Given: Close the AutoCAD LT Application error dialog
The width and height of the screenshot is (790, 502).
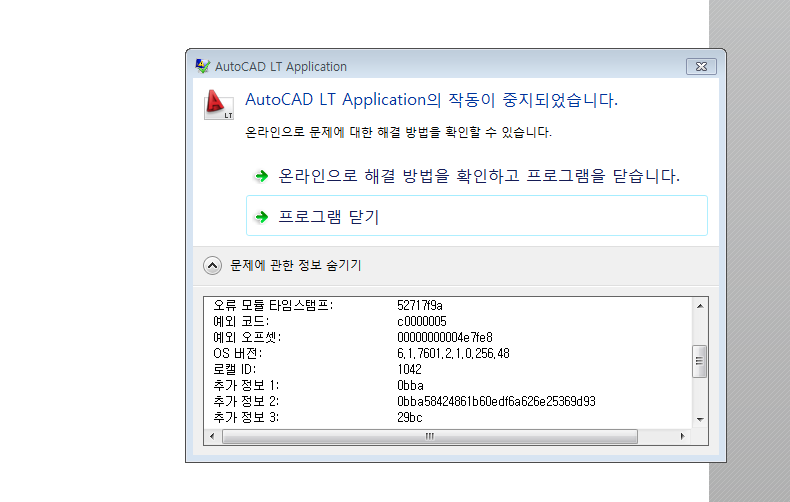Looking at the screenshot, I should tap(700, 67).
